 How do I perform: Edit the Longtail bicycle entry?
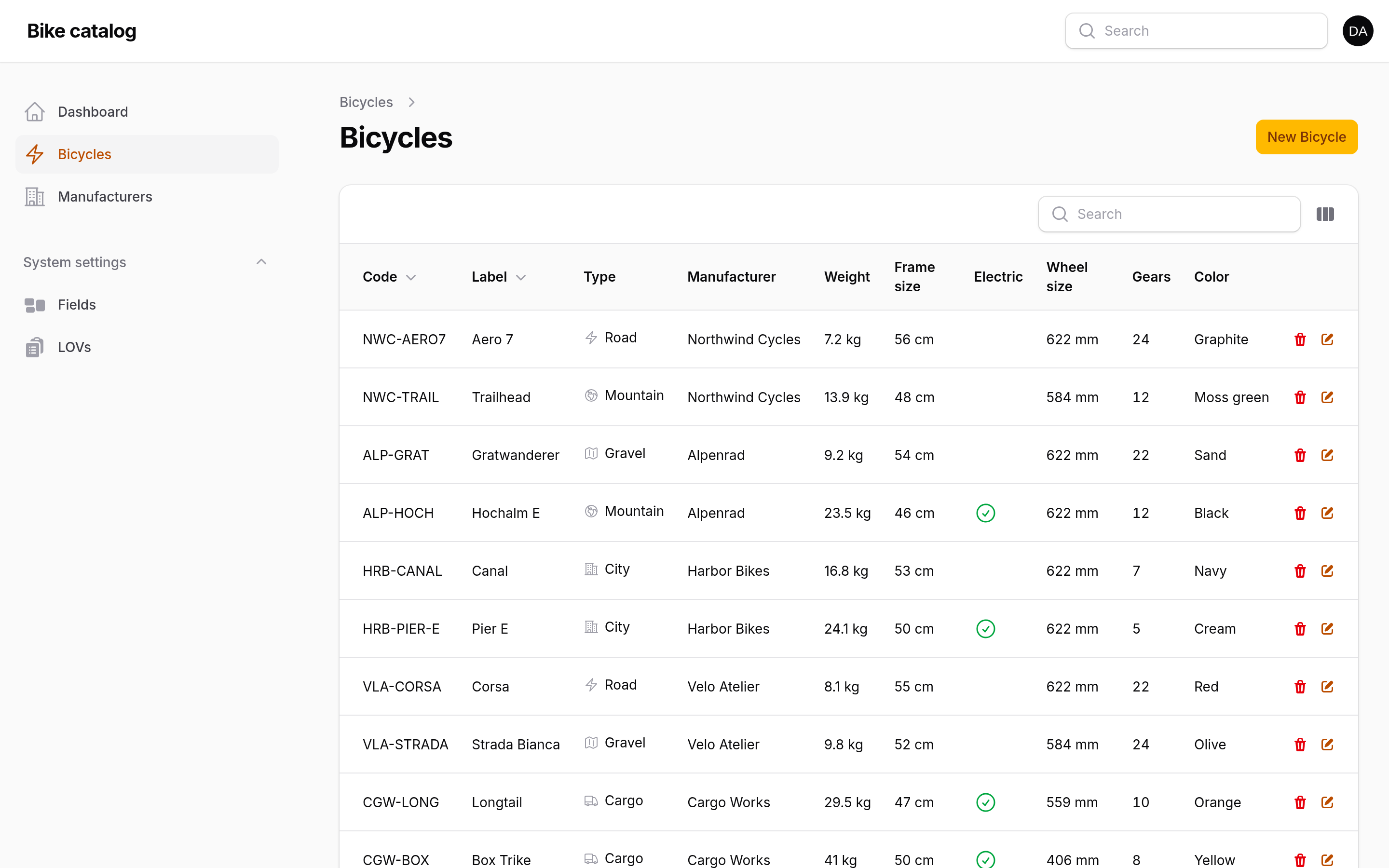tap(1327, 802)
